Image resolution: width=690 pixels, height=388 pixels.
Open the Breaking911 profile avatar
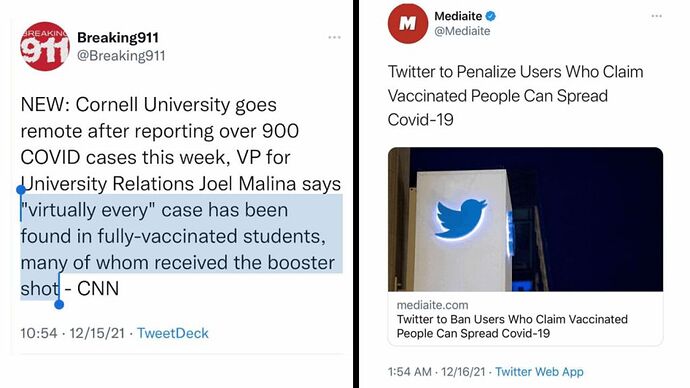[x=44, y=46]
